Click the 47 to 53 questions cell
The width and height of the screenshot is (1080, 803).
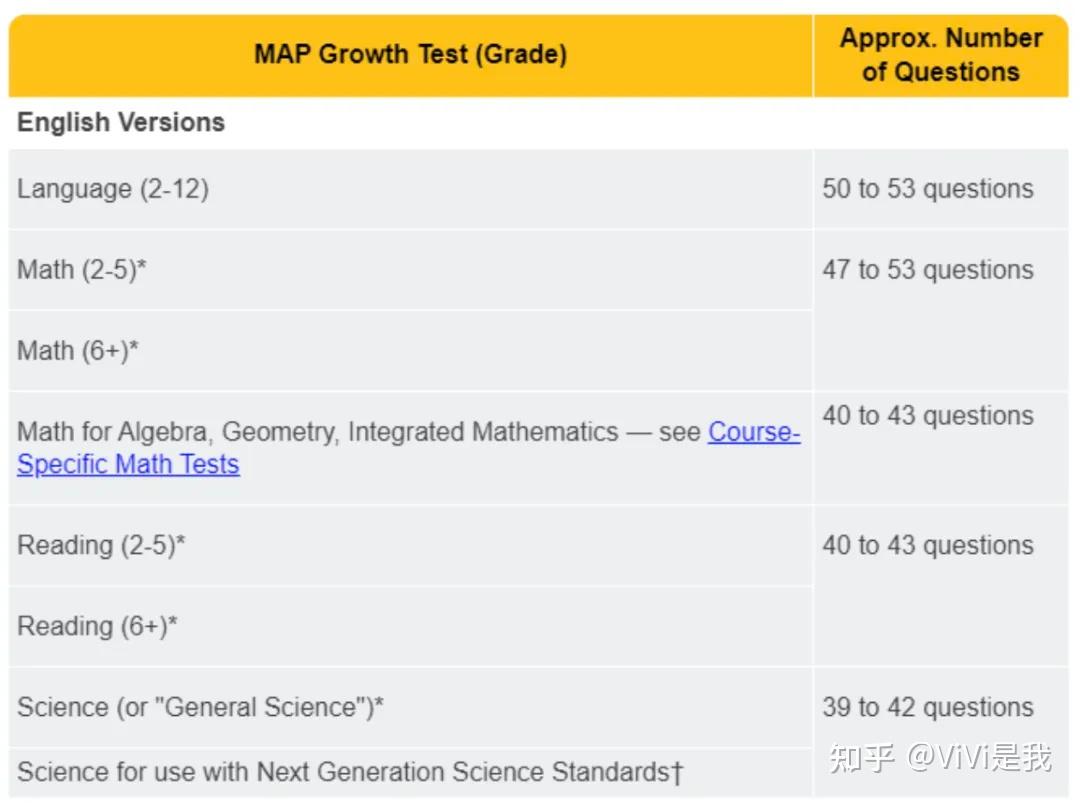coord(928,270)
